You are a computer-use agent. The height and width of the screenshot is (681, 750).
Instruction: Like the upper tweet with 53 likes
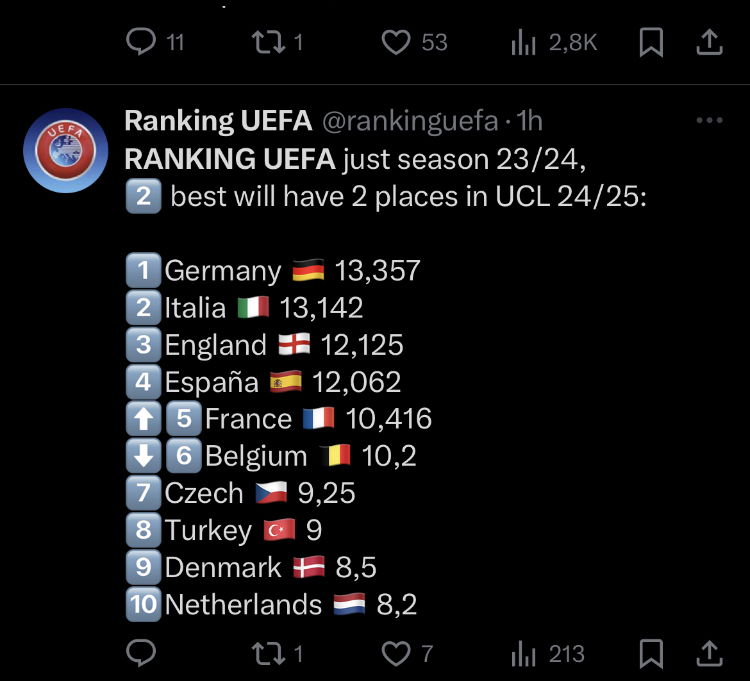(397, 42)
